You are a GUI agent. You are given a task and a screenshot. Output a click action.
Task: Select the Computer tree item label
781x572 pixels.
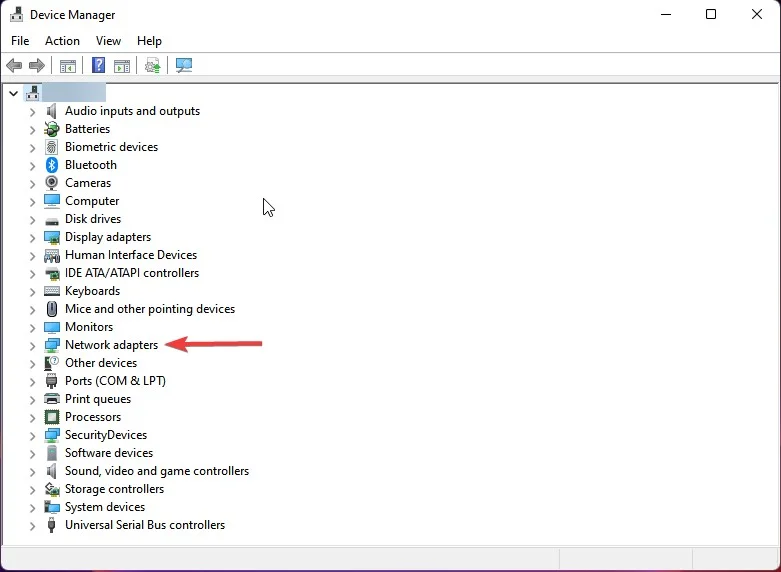92,201
